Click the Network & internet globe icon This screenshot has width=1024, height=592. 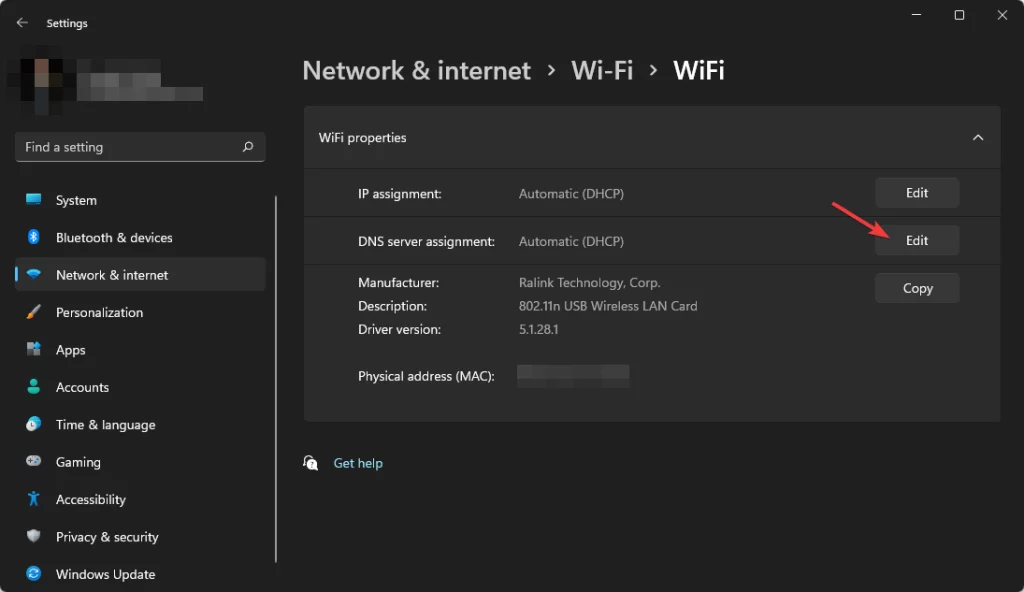[x=33, y=274]
